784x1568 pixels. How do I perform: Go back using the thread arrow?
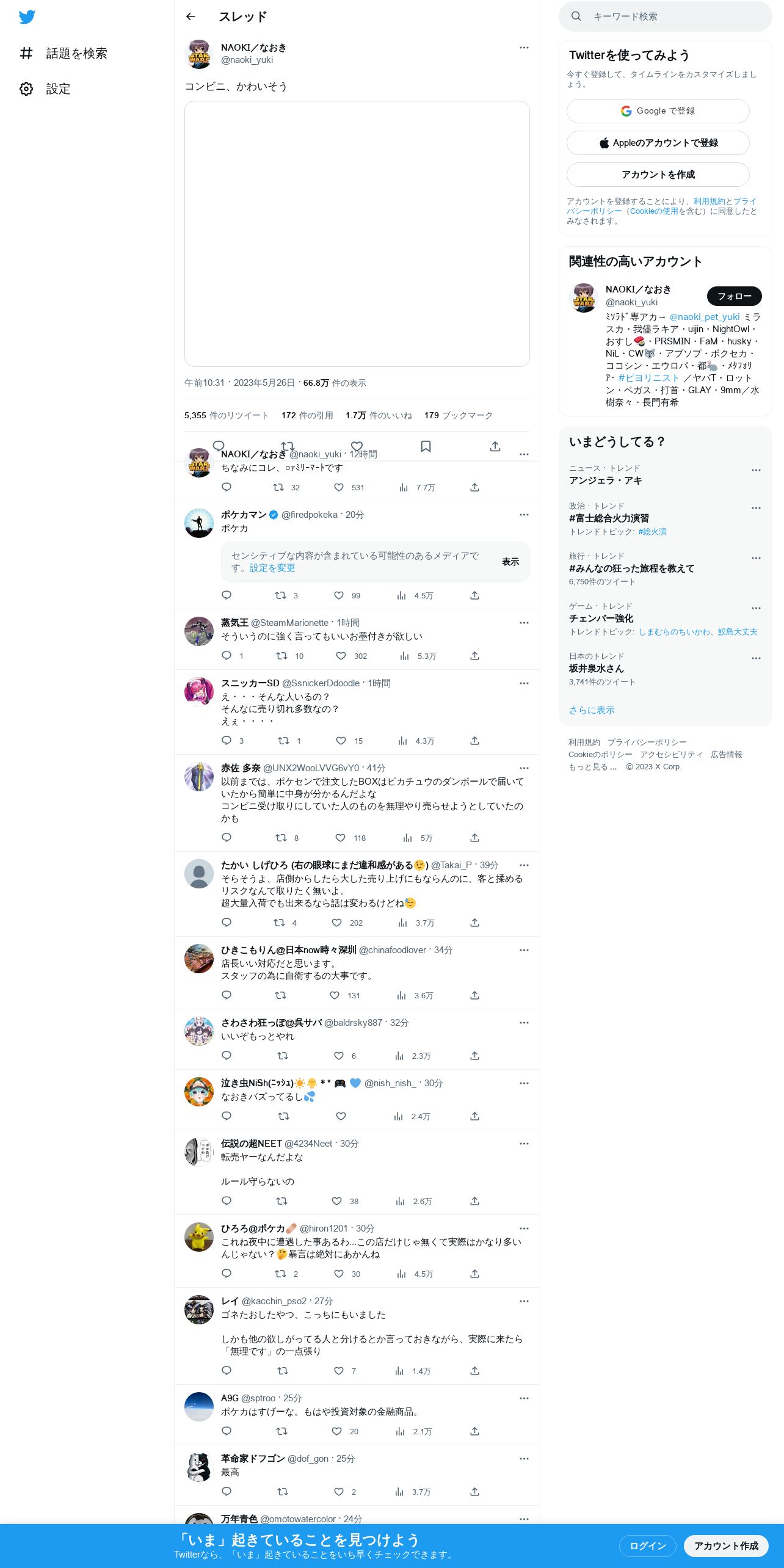coord(191,16)
